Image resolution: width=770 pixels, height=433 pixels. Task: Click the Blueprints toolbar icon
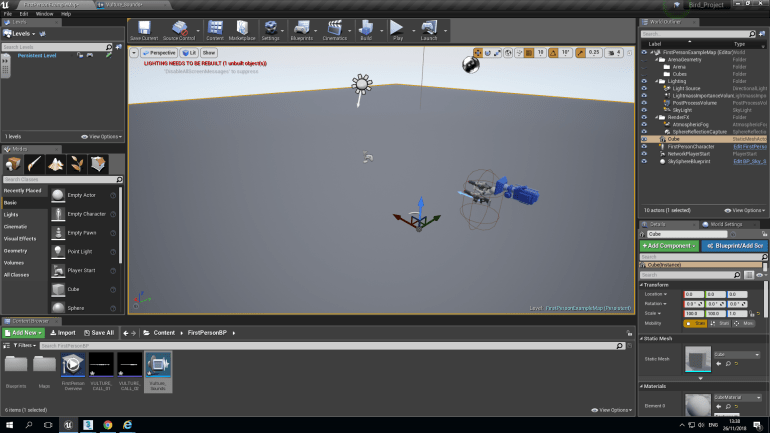302,30
